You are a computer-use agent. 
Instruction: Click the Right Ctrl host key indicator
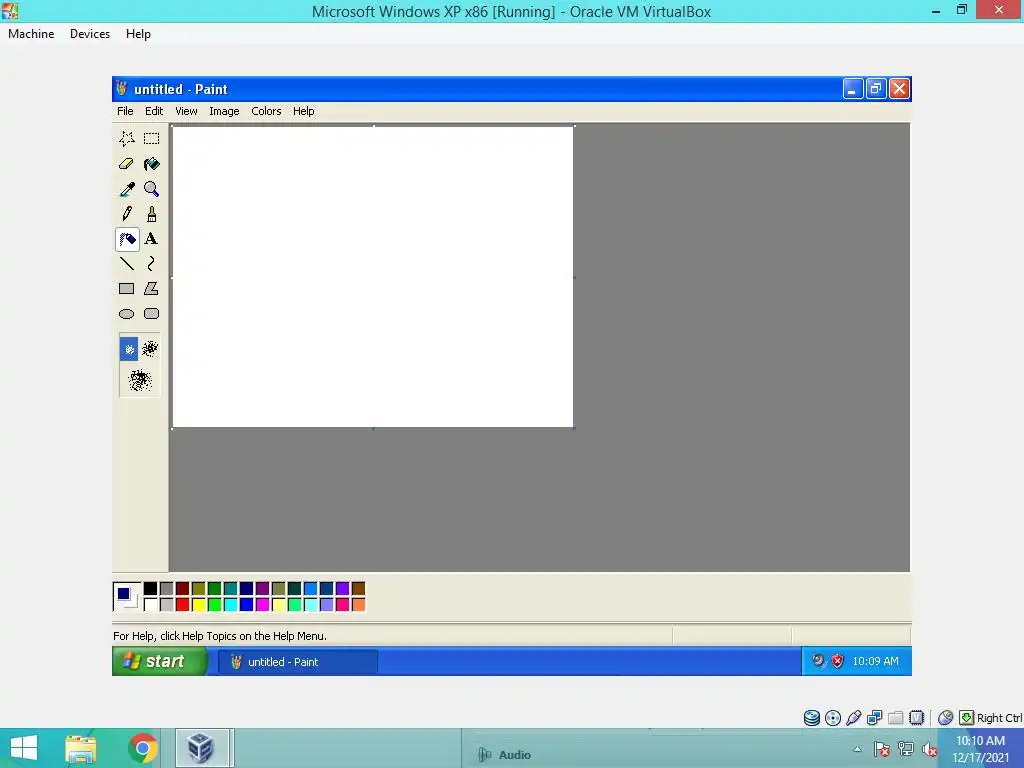pyautogui.click(x=999, y=718)
